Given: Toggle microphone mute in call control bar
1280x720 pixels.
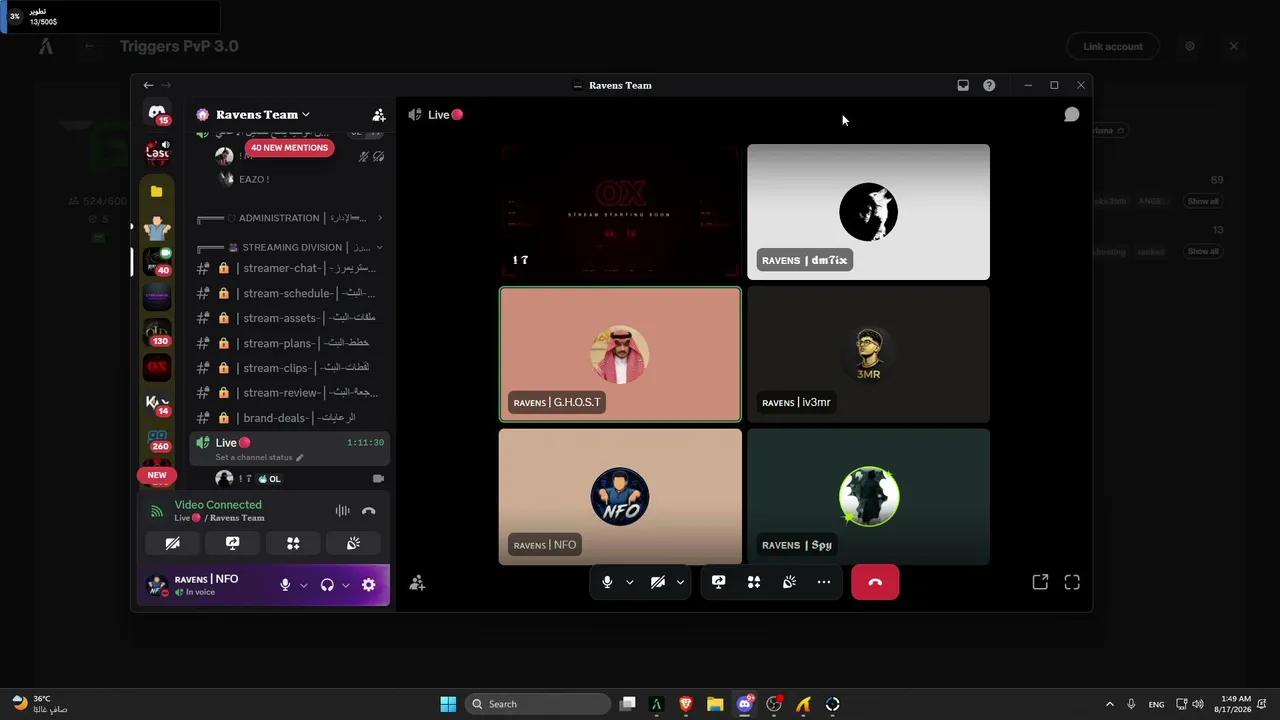Looking at the screenshot, I should [x=607, y=582].
